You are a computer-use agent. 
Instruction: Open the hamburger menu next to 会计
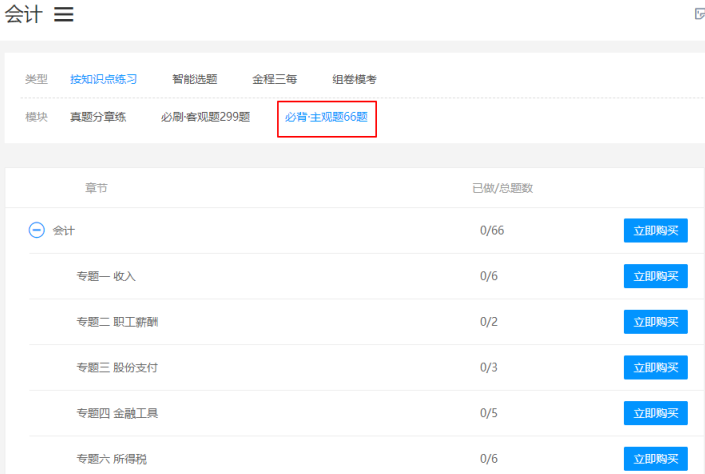point(63,14)
